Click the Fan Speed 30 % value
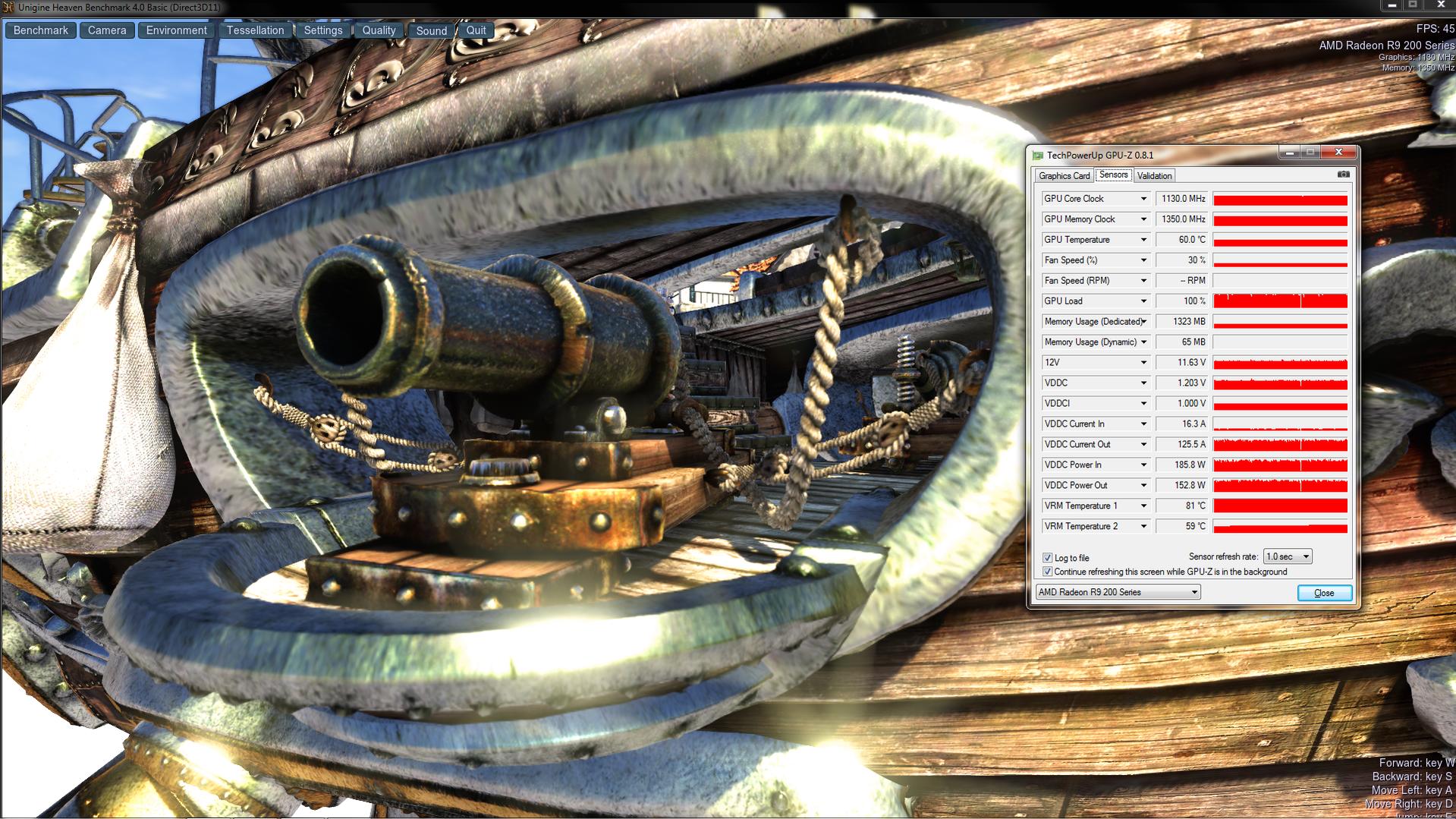 coord(1182,260)
